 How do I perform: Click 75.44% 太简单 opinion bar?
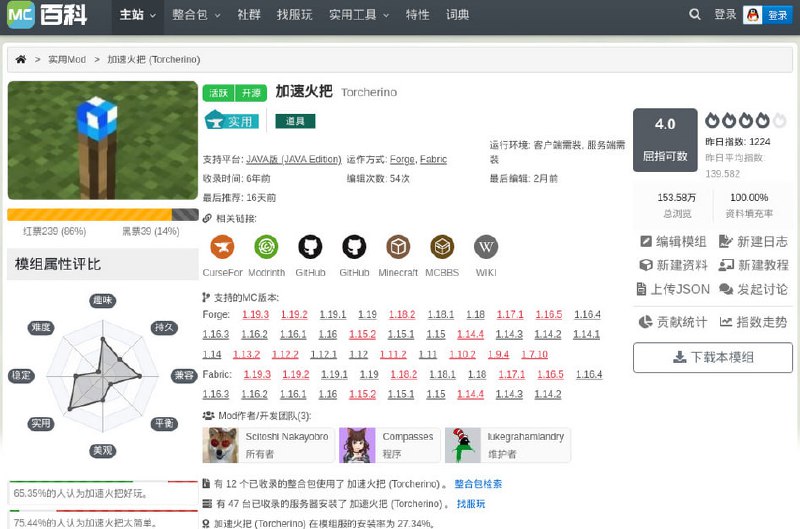pos(103,520)
